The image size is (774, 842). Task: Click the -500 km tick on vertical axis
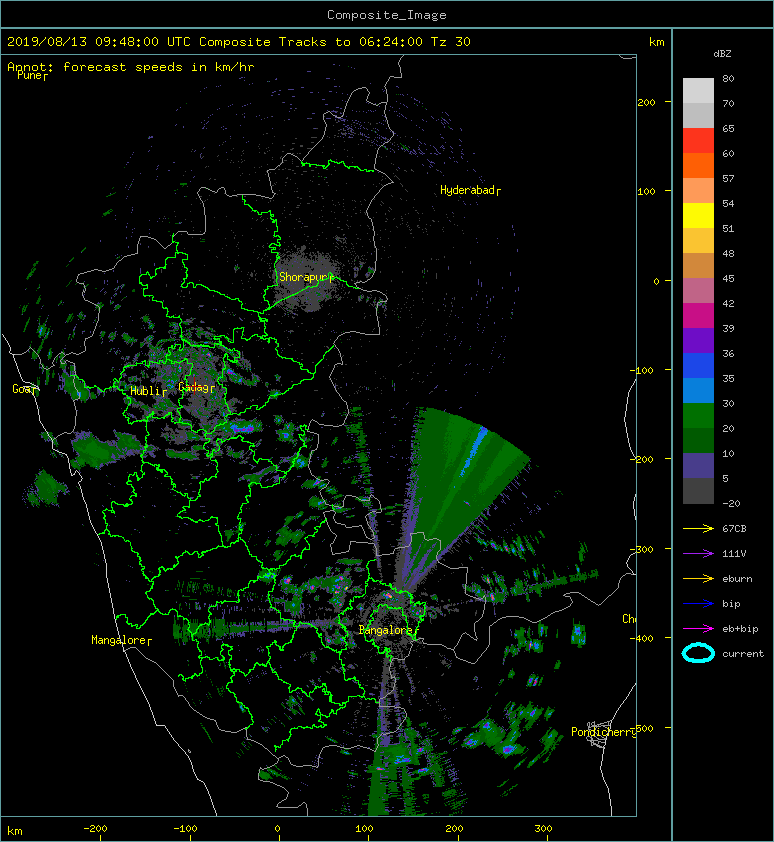[x=645, y=728]
